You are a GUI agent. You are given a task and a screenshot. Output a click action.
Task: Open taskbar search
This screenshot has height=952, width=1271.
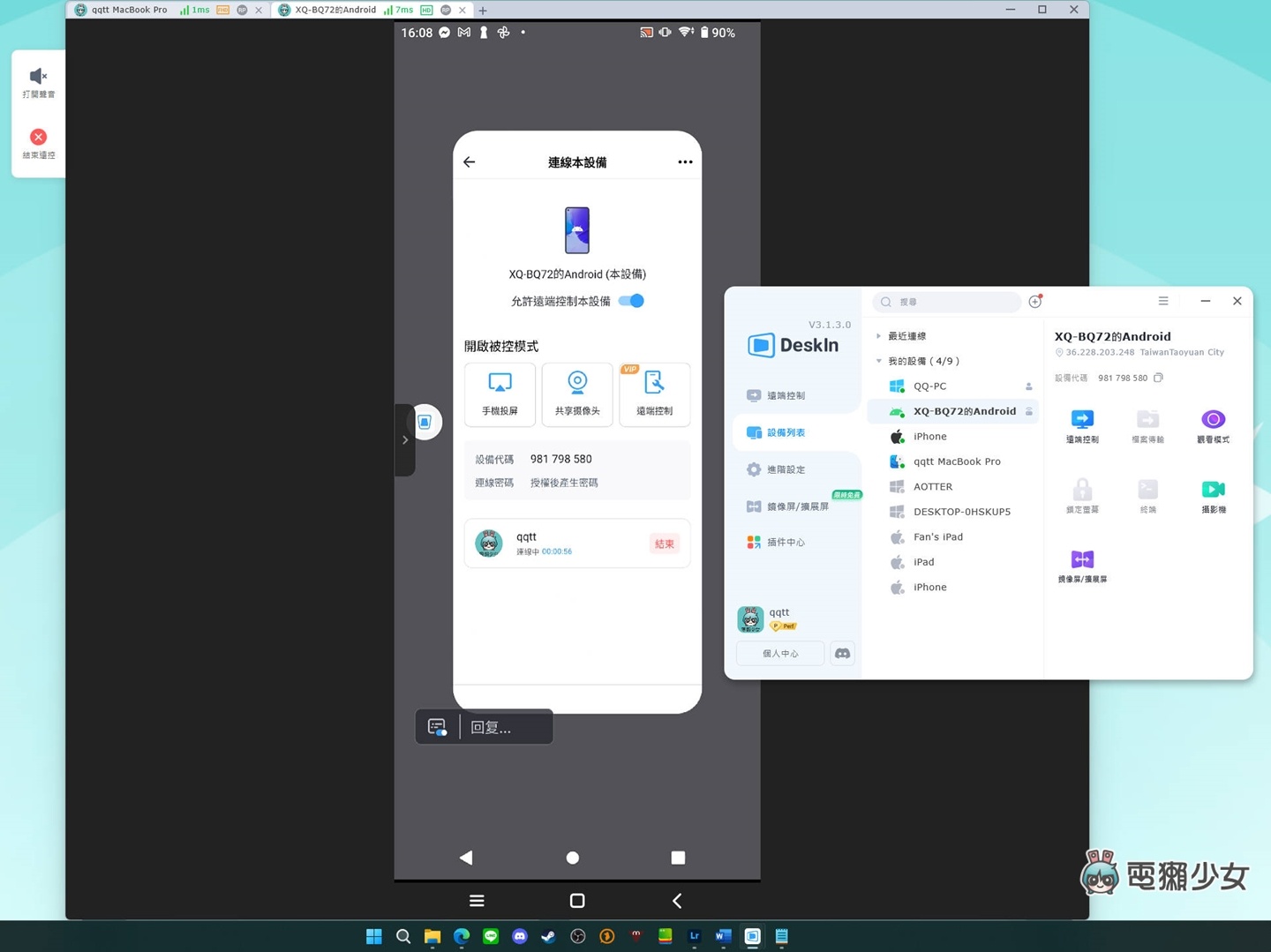[x=403, y=936]
